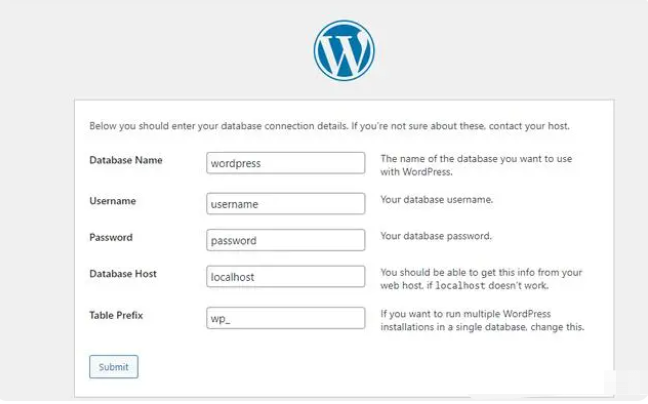Click the Table Prefix input containing wp_

tap(286, 318)
